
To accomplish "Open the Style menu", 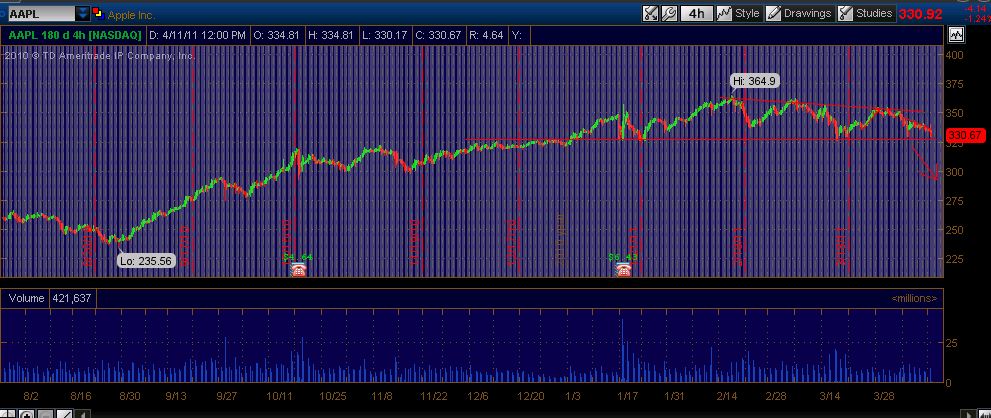I will click(739, 13).
